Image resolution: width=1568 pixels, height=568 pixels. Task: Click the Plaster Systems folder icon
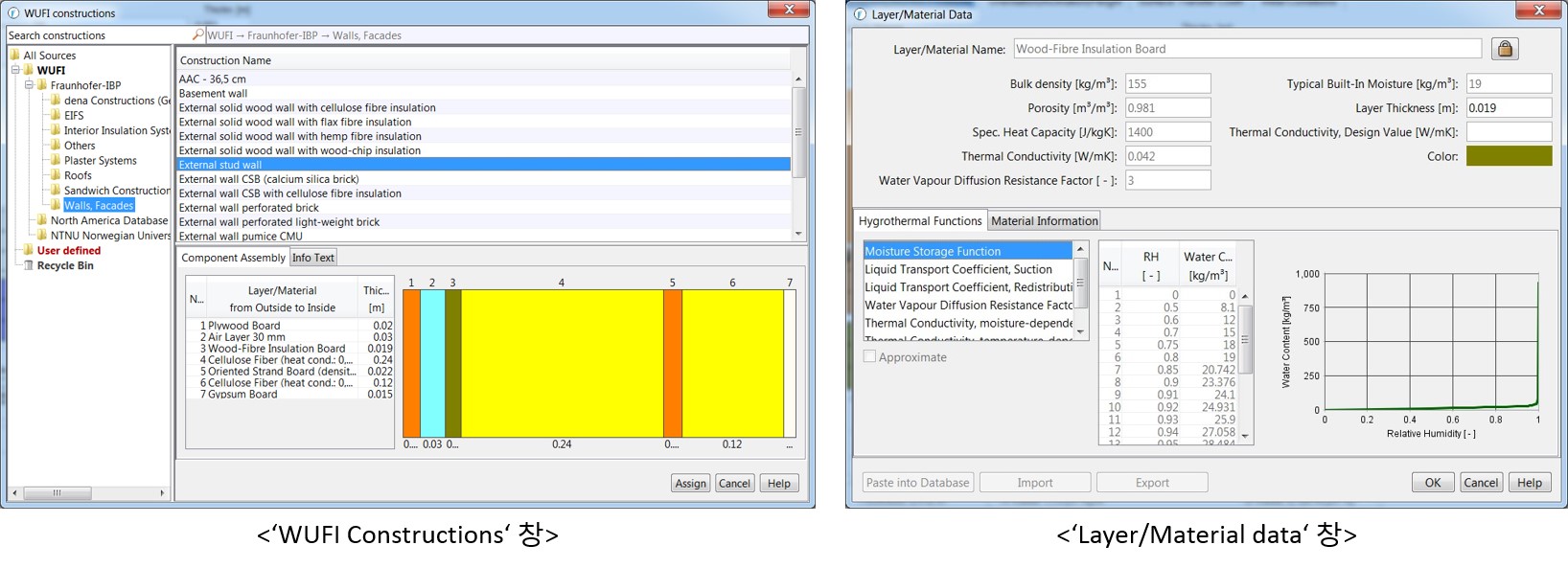56,160
